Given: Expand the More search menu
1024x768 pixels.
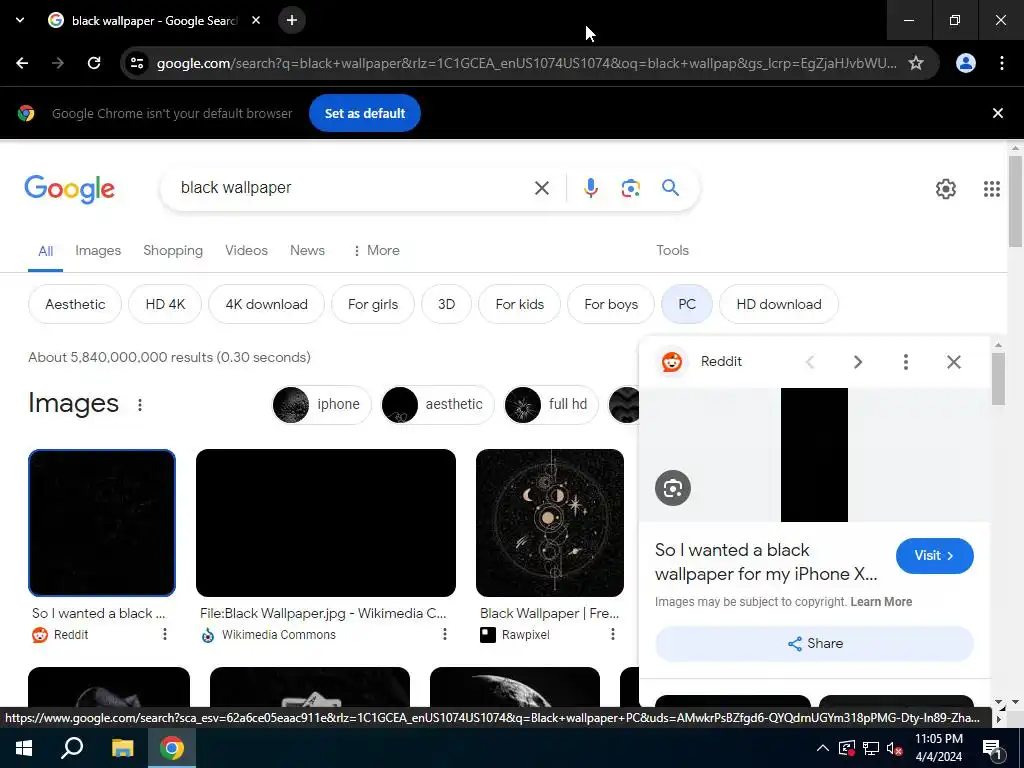Looking at the screenshot, I should tap(376, 250).
